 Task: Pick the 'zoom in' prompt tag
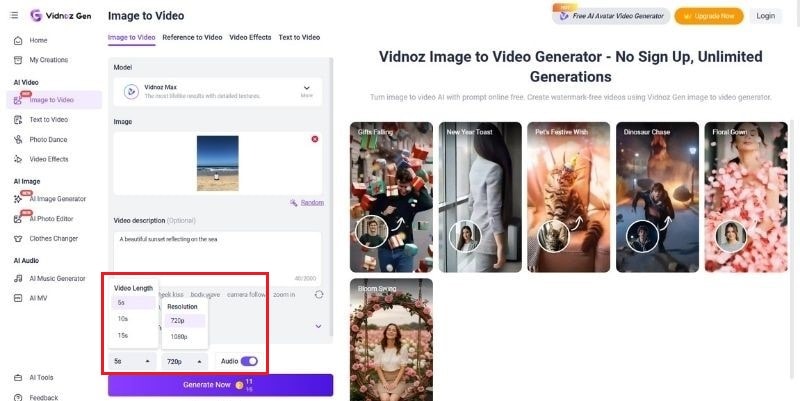pyautogui.click(x=284, y=295)
